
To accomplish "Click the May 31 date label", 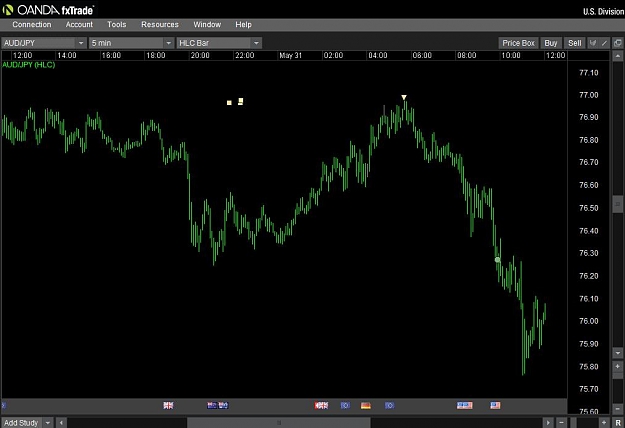I will 291,55.
